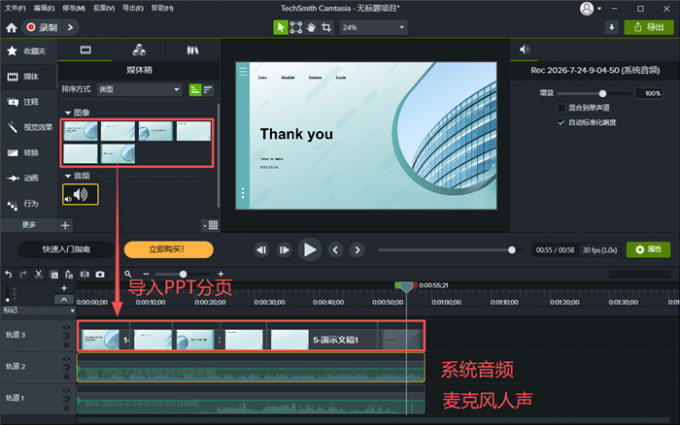680x425 pixels.
Task: Click the timeline zoom magnifier icon
Action: point(128,274)
